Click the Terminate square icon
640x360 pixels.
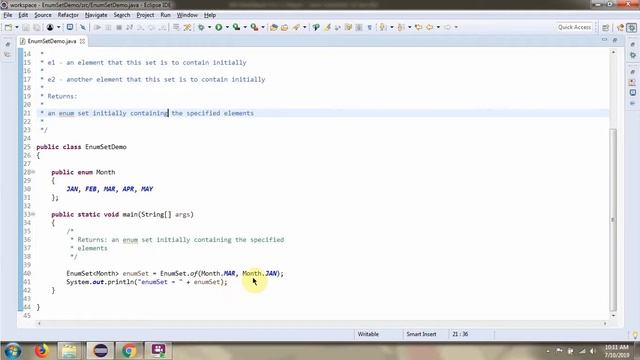[x=119, y=27]
